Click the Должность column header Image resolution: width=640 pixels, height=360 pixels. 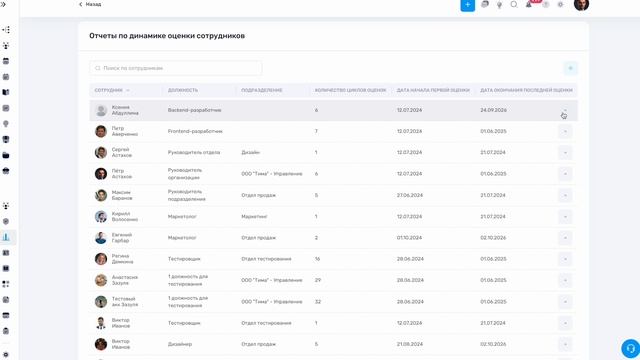183,90
